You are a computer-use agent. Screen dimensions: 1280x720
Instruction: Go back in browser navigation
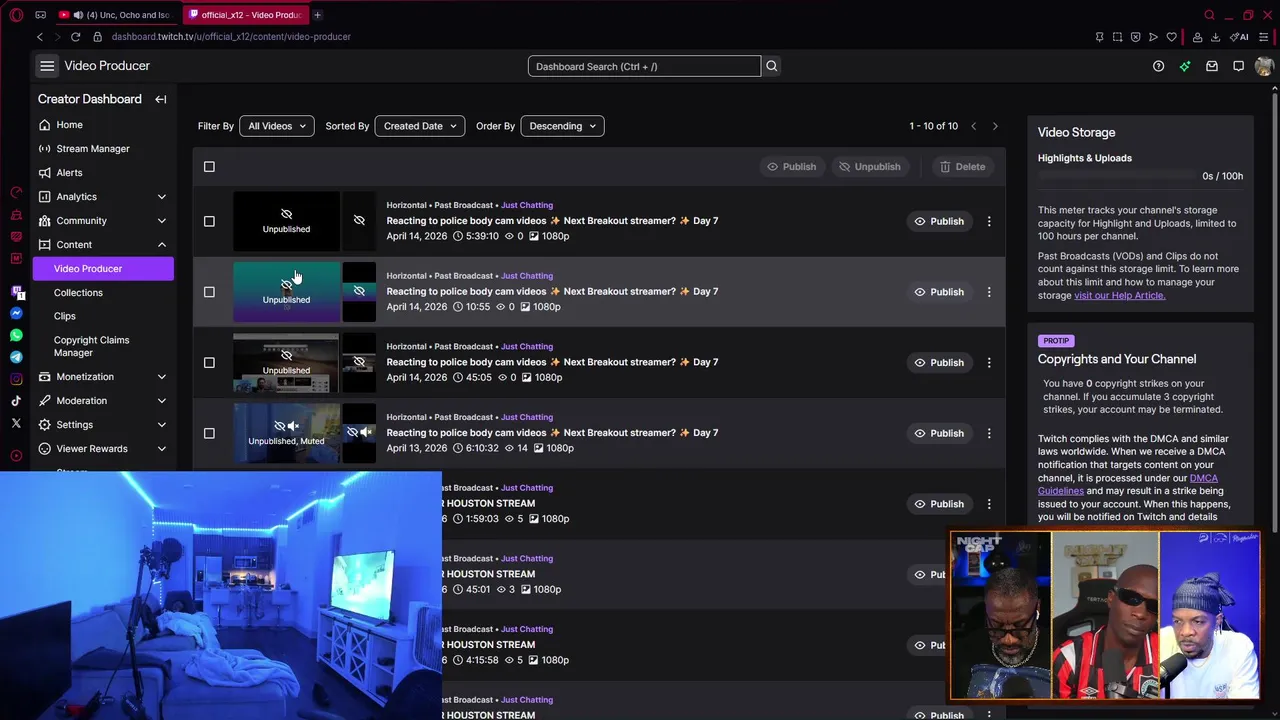click(40, 37)
